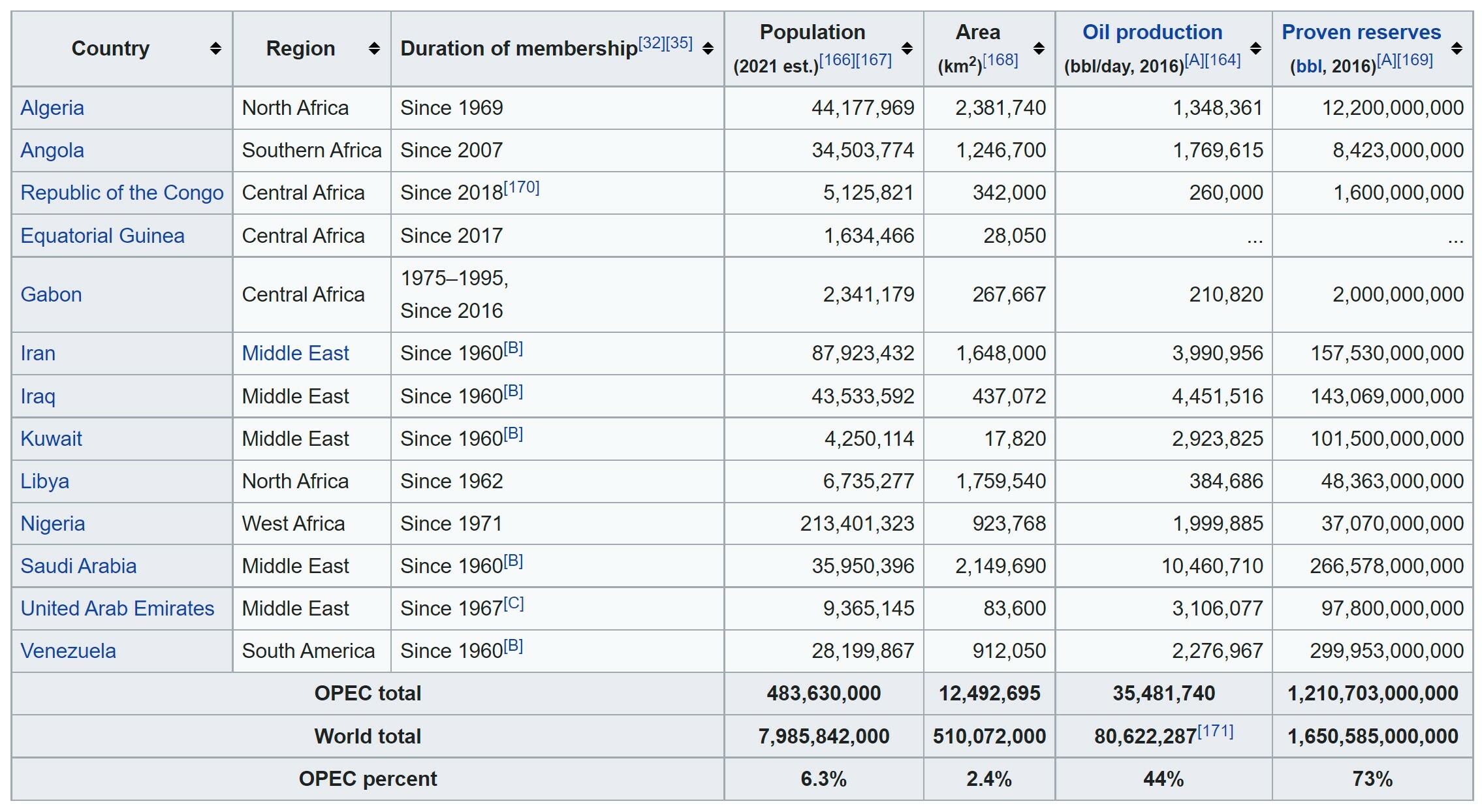Select Nigeria population 213,401,323
Screen dimensions: 1482x812
[857, 523]
